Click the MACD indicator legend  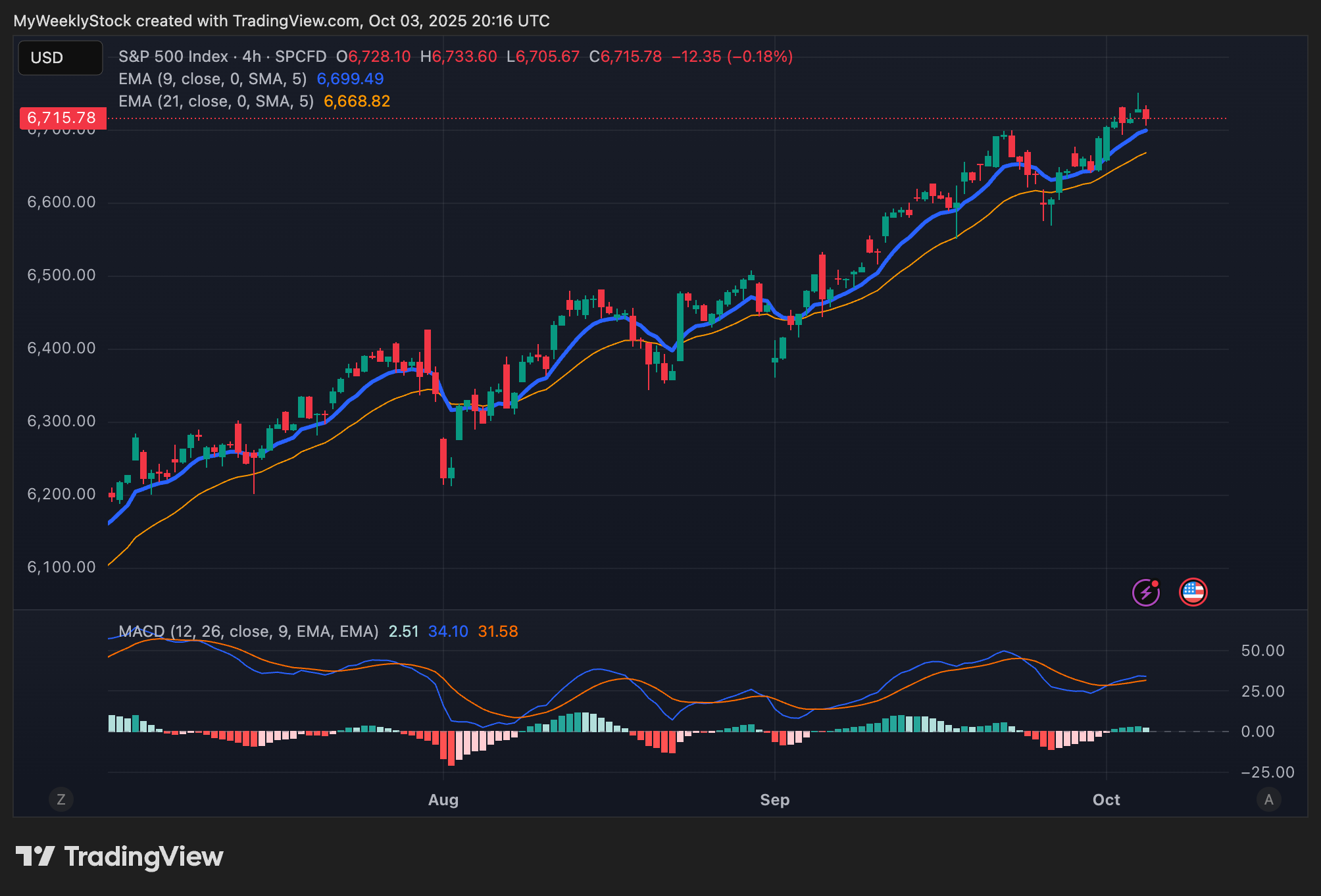pyautogui.click(x=249, y=632)
